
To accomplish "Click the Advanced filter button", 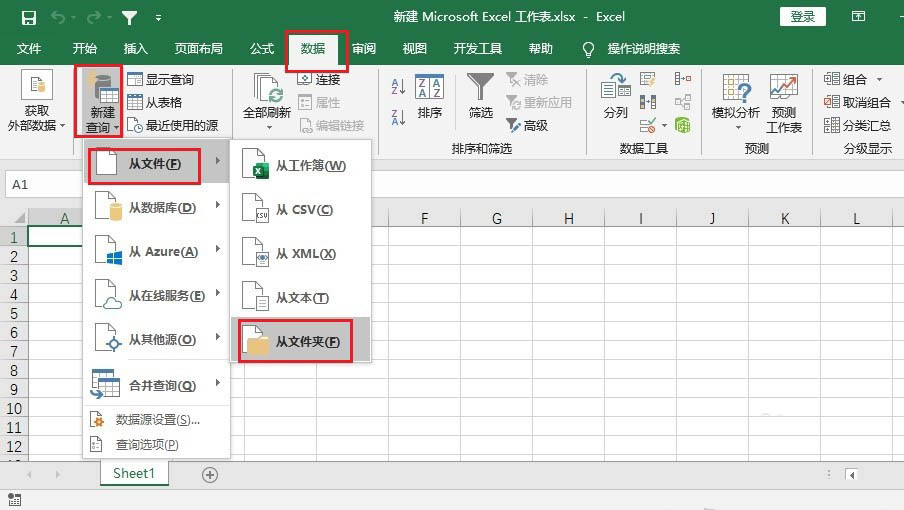I will tap(527, 126).
